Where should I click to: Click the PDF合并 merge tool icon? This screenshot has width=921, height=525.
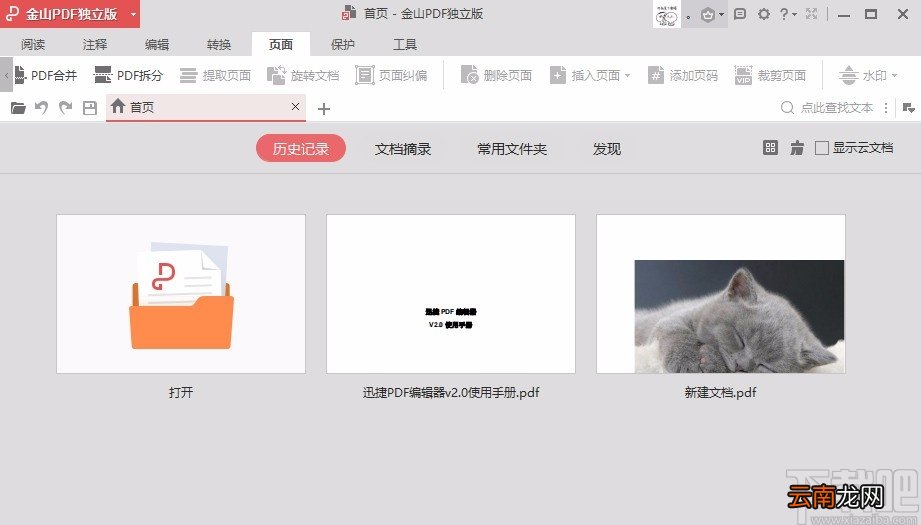(21, 75)
